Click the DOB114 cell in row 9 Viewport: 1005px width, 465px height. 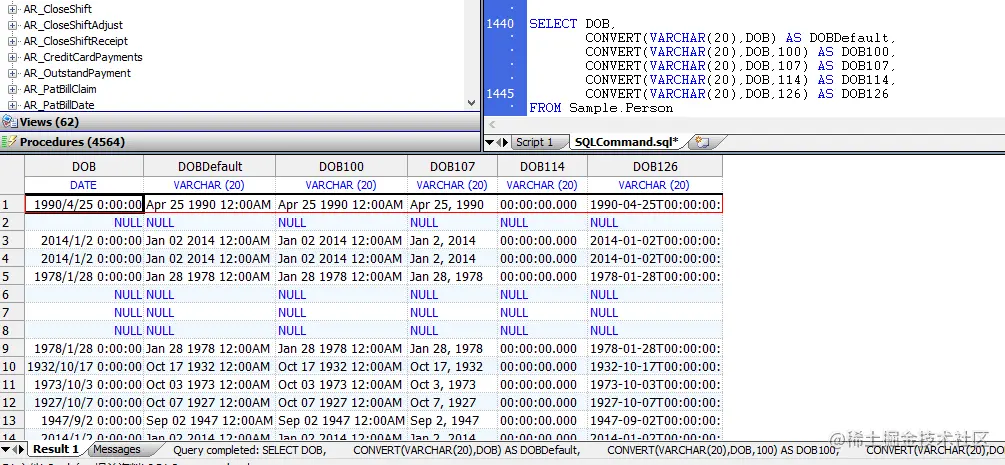[542, 348]
